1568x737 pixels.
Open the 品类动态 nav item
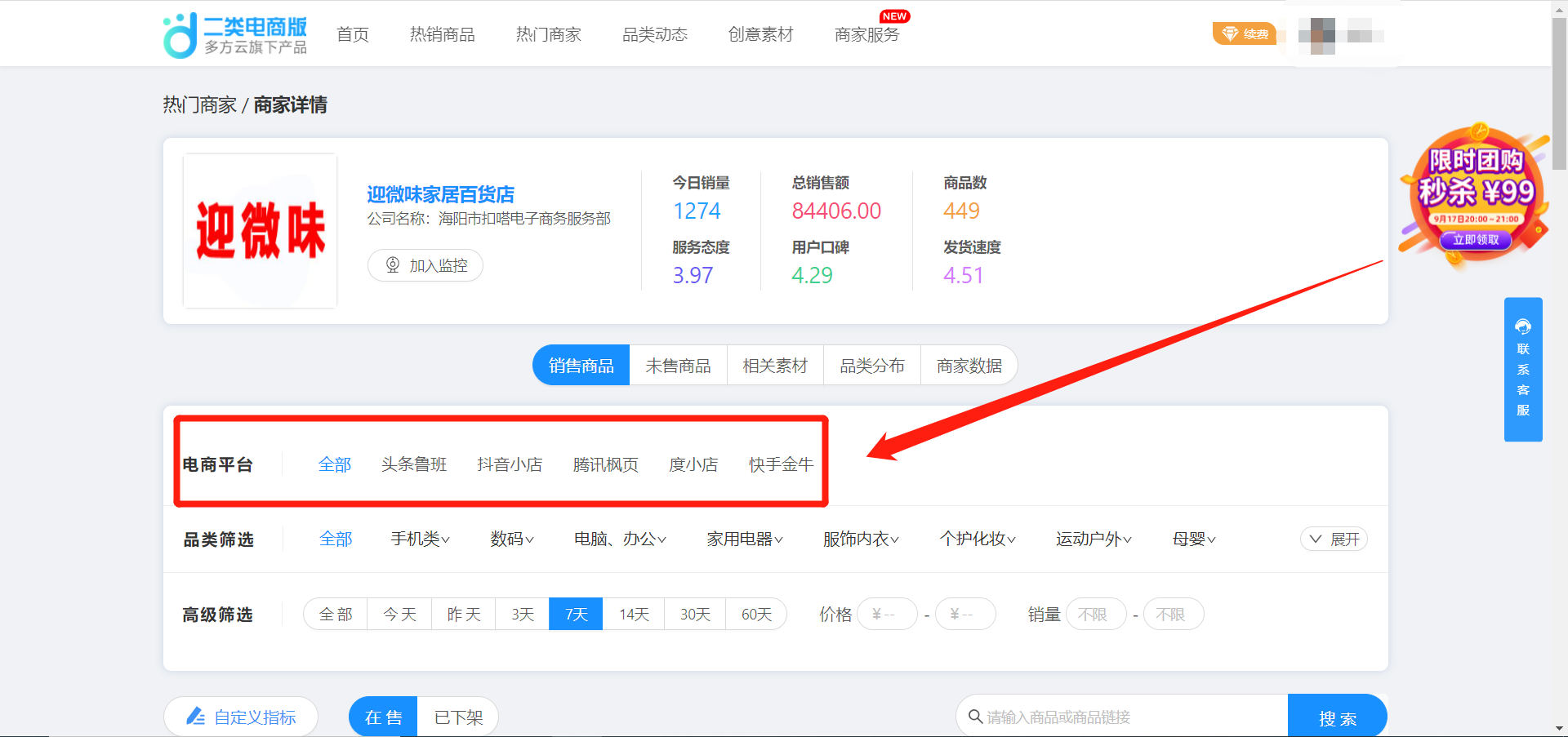pyautogui.click(x=654, y=34)
